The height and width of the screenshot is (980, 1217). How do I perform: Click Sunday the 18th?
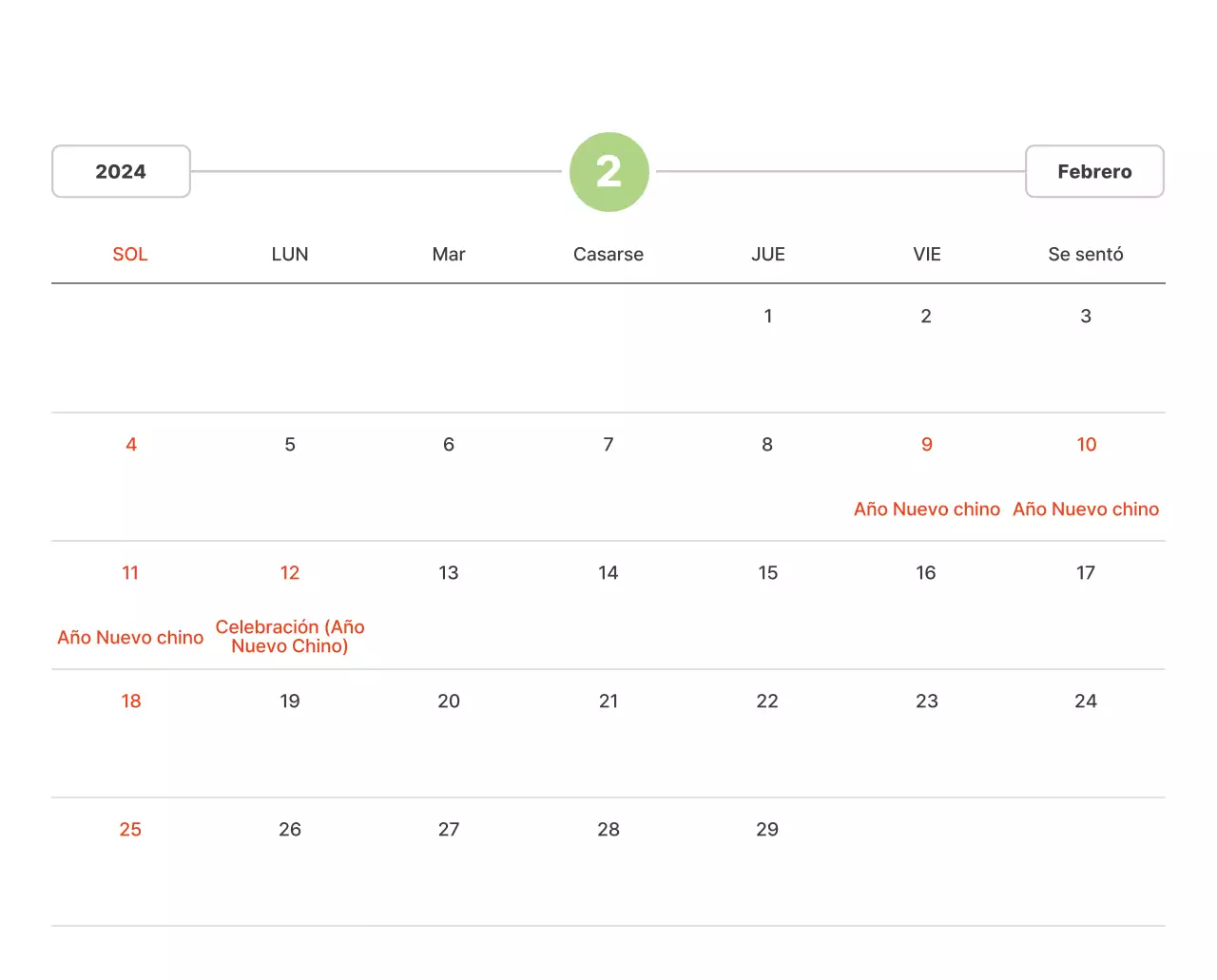pyautogui.click(x=131, y=701)
